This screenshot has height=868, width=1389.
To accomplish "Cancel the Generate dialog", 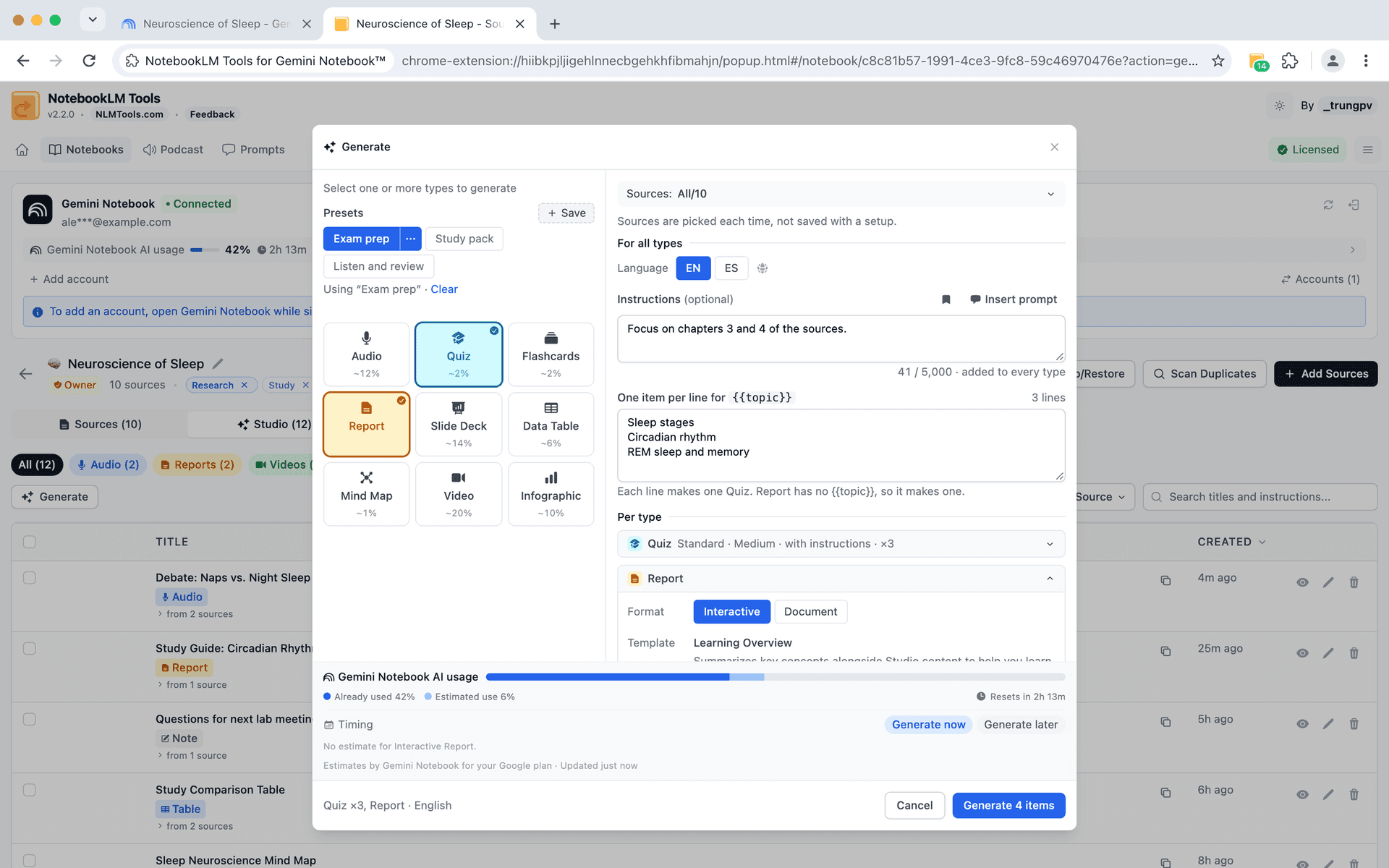I will click(914, 806).
